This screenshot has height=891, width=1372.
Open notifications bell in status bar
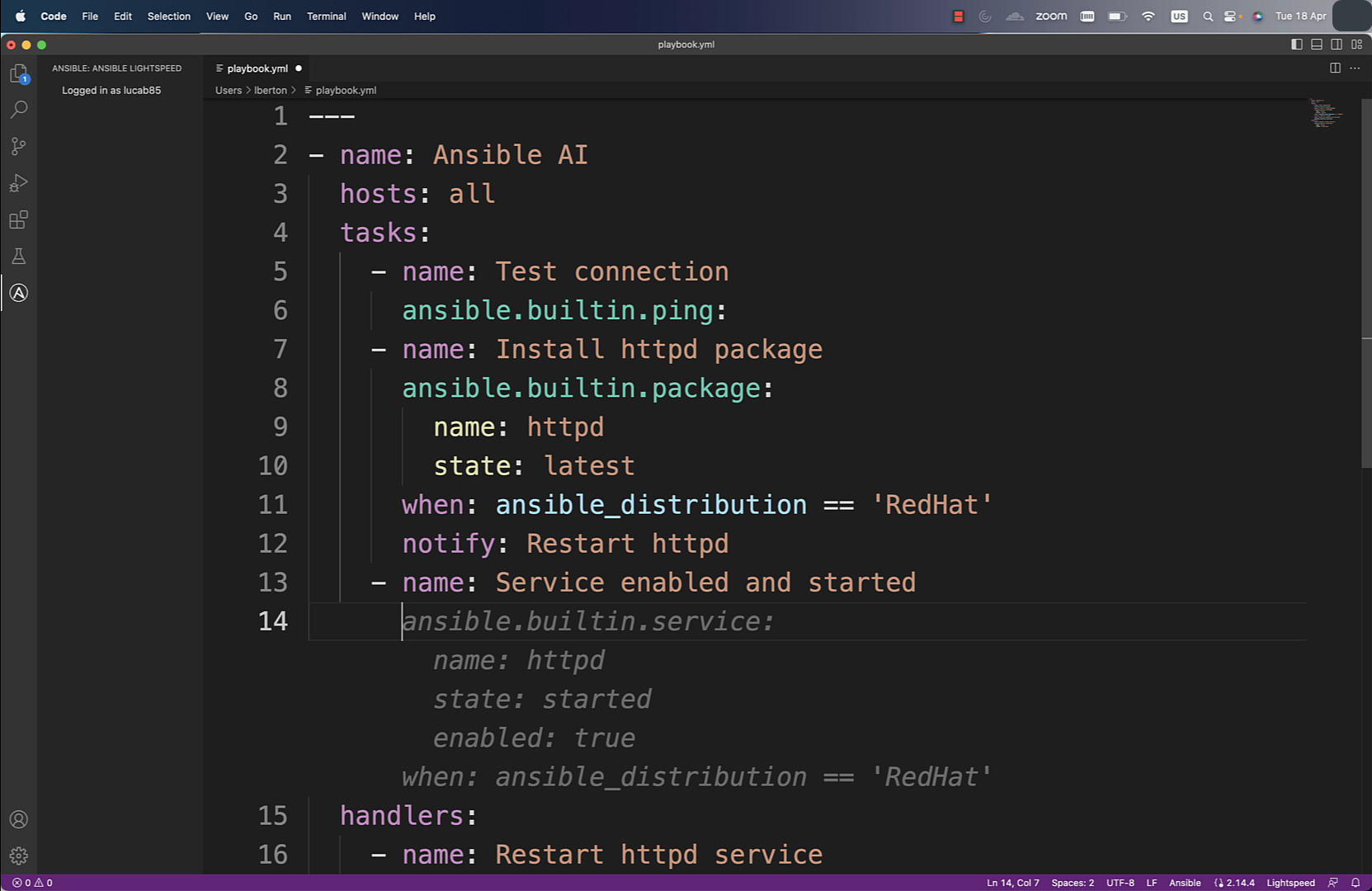[1355, 883]
